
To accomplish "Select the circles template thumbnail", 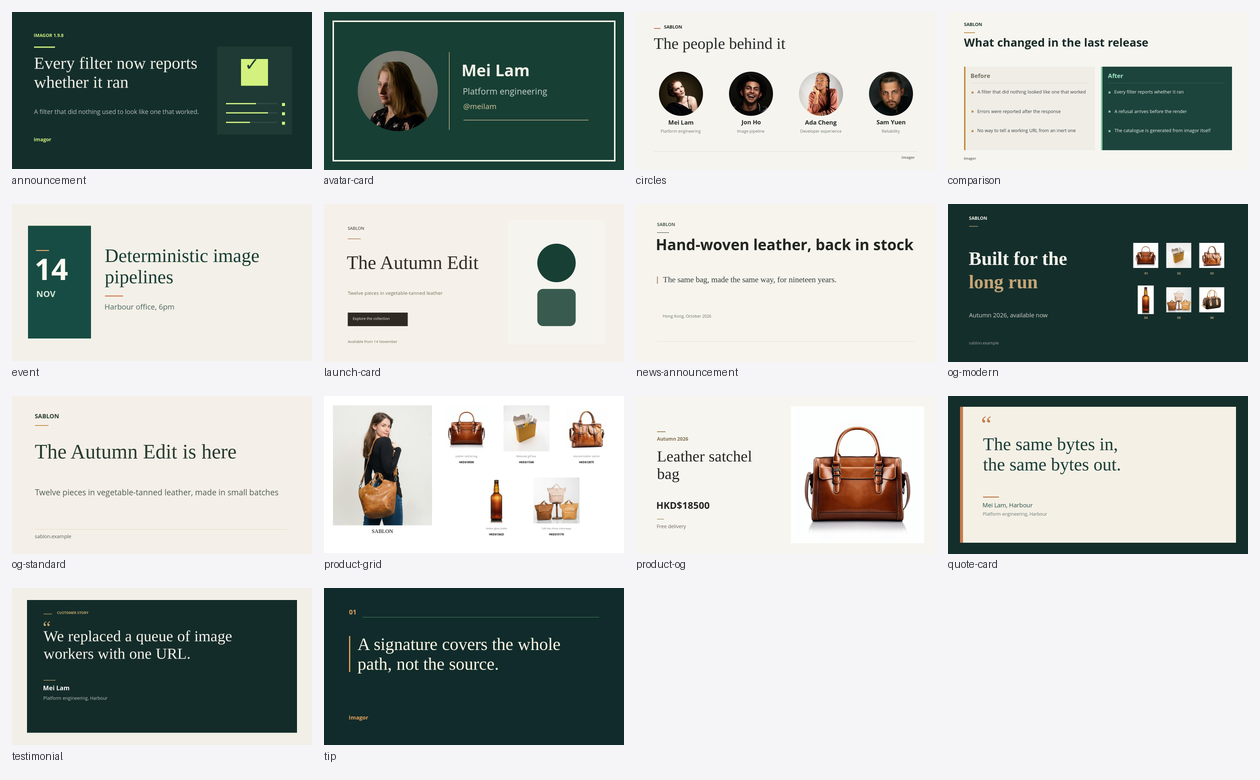I will [x=786, y=90].
